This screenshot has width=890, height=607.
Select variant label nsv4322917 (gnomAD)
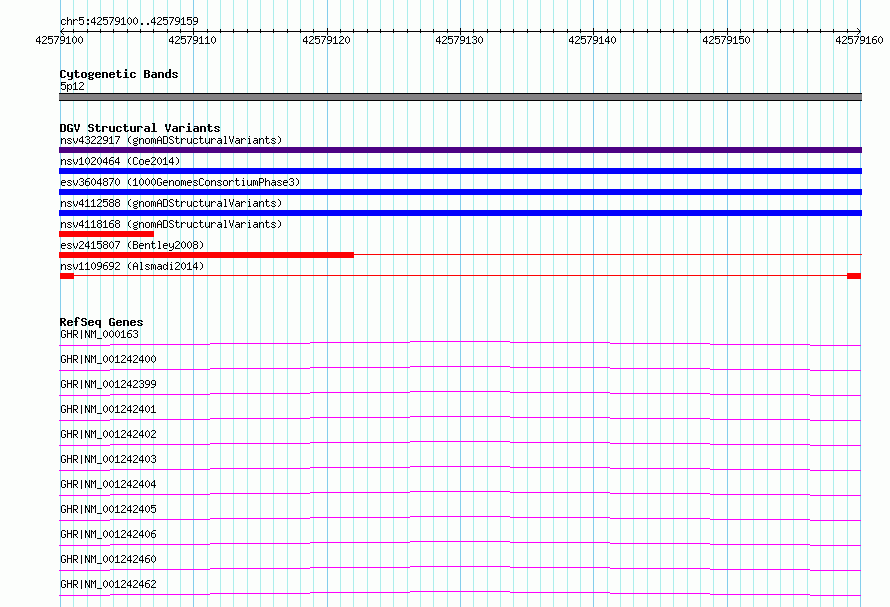pyautogui.click(x=171, y=140)
